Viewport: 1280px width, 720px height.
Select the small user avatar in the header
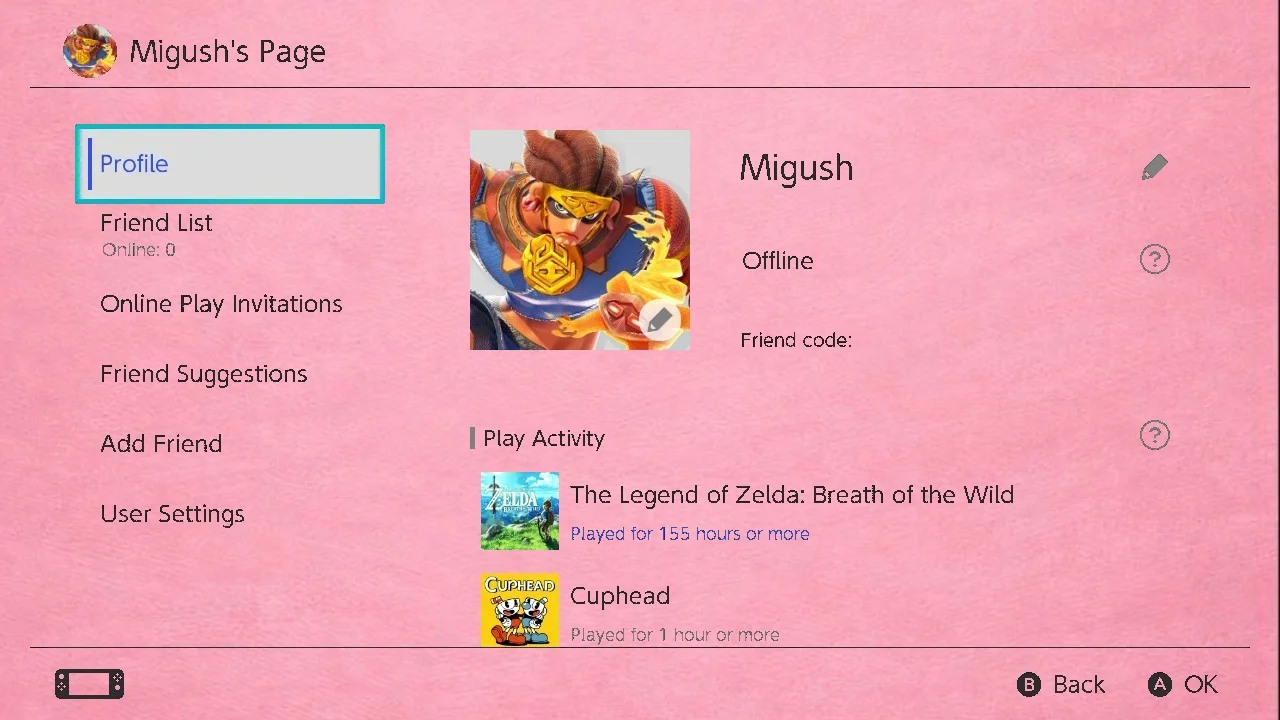(89, 51)
